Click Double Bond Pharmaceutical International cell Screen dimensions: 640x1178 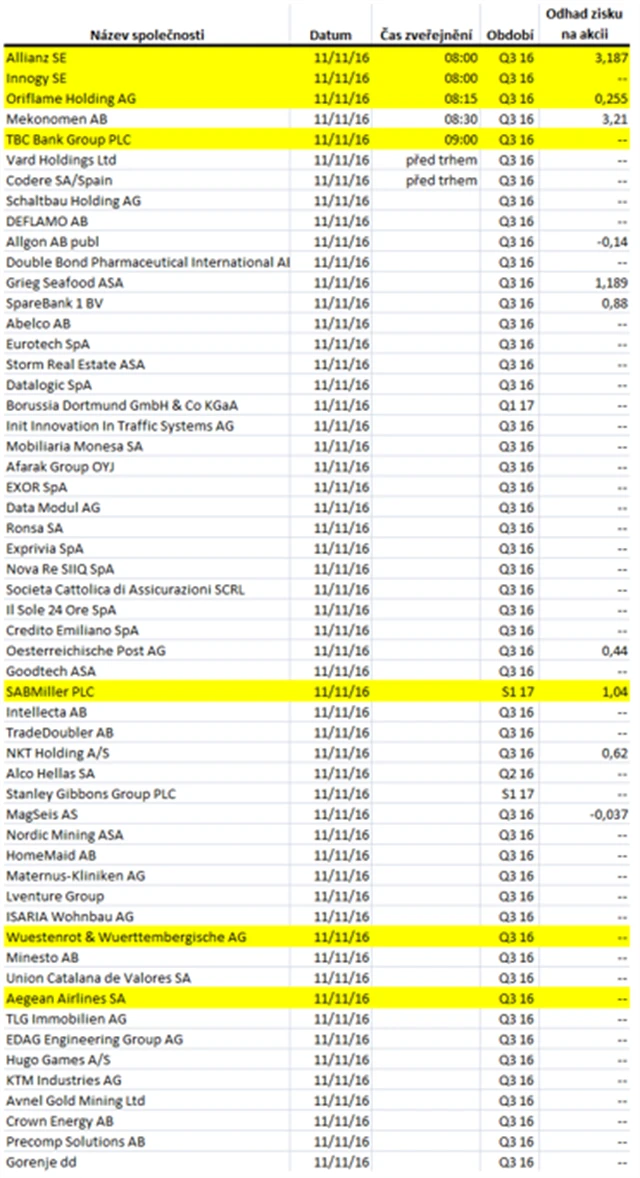148,262
